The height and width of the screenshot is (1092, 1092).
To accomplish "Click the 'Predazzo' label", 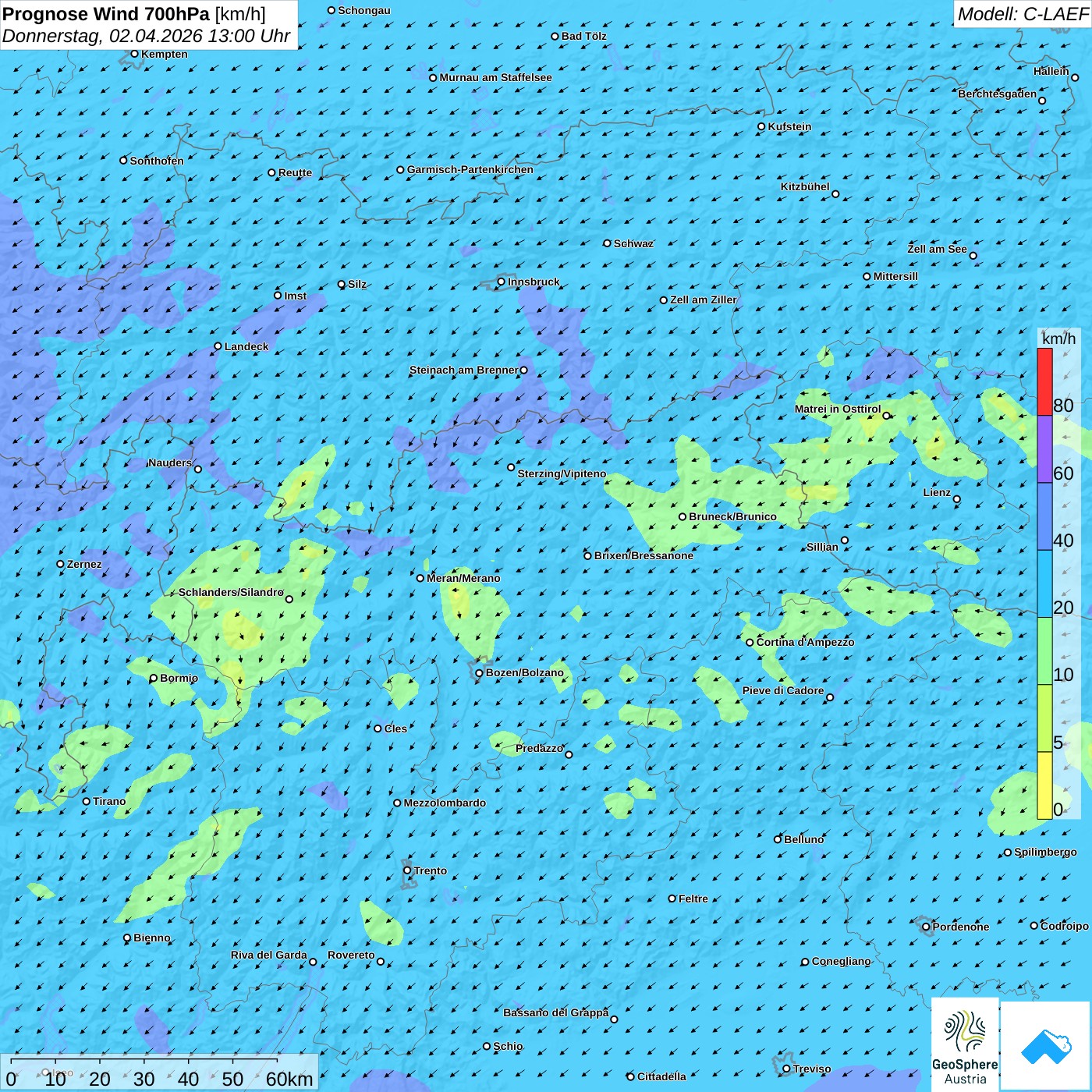I will point(539,748).
